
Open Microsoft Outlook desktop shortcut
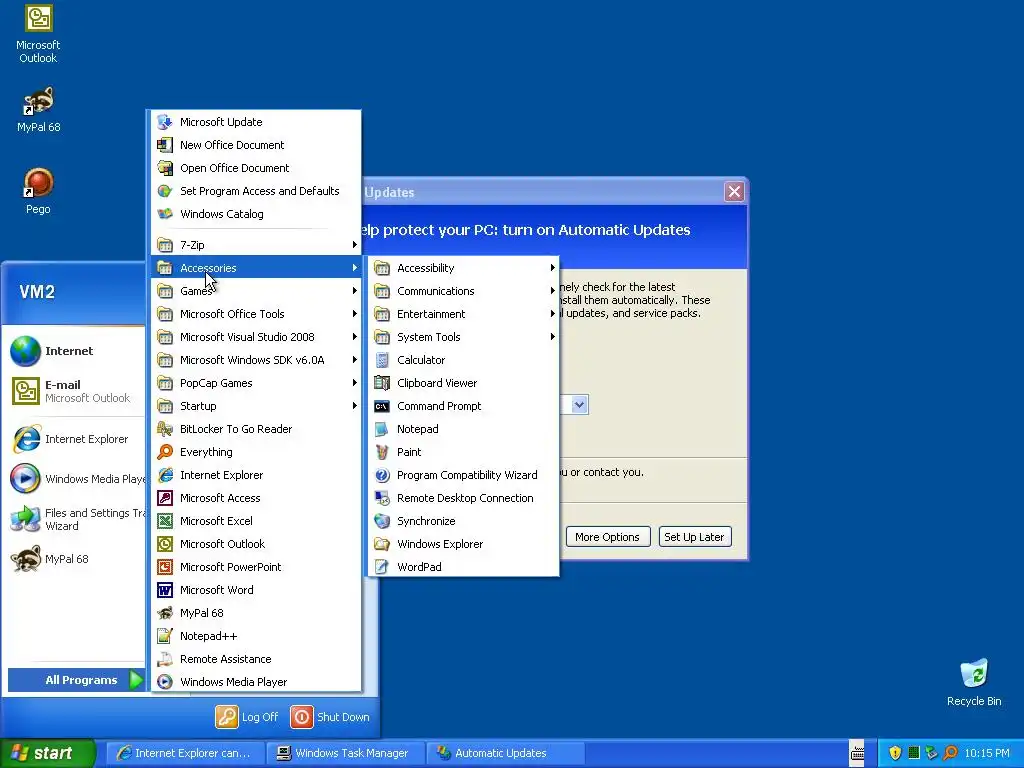click(38, 34)
